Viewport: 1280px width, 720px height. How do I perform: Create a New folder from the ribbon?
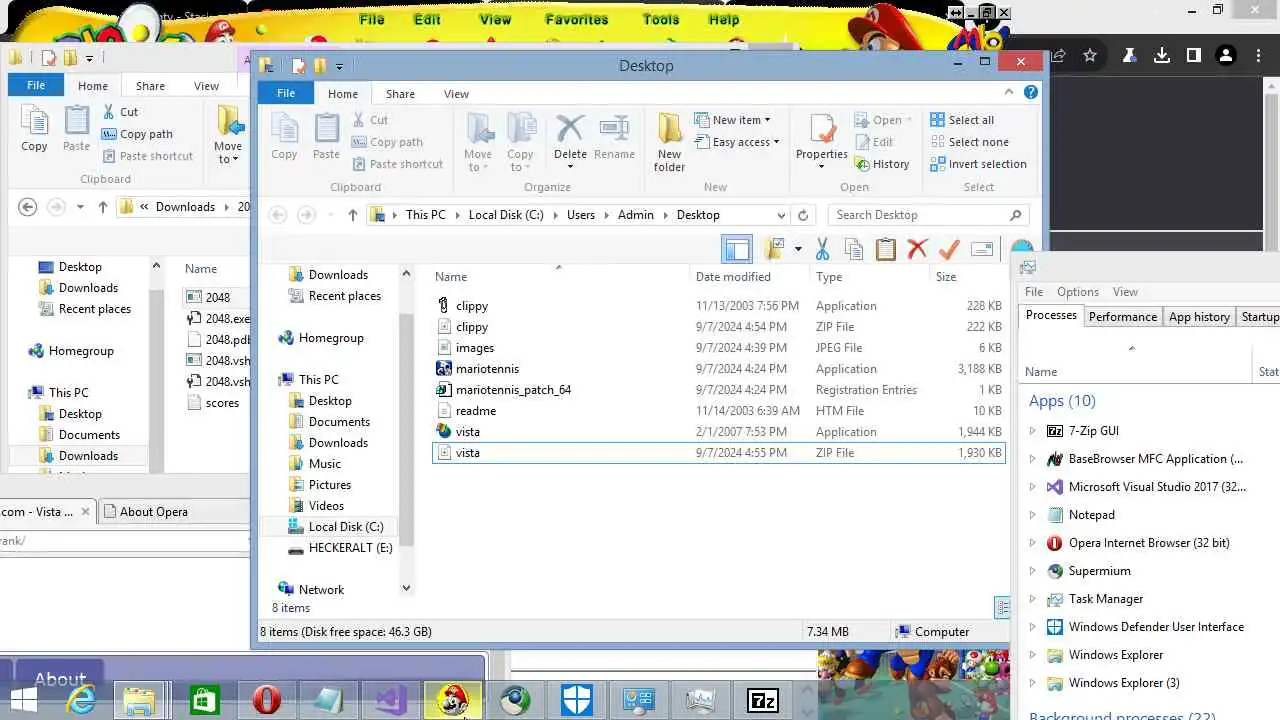coord(670,142)
